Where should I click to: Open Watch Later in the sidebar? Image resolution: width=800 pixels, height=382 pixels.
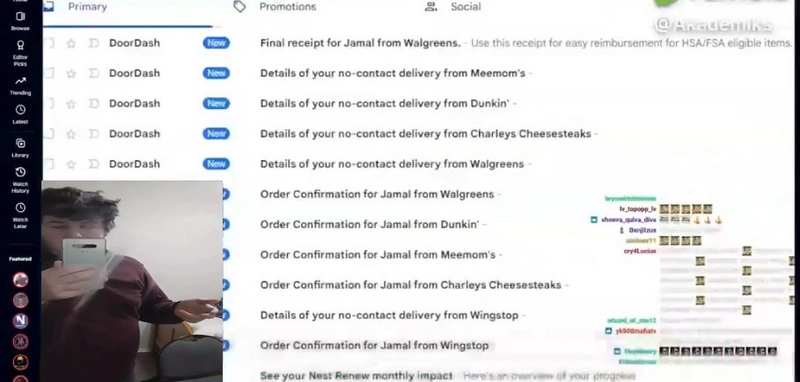pyautogui.click(x=20, y=216)
